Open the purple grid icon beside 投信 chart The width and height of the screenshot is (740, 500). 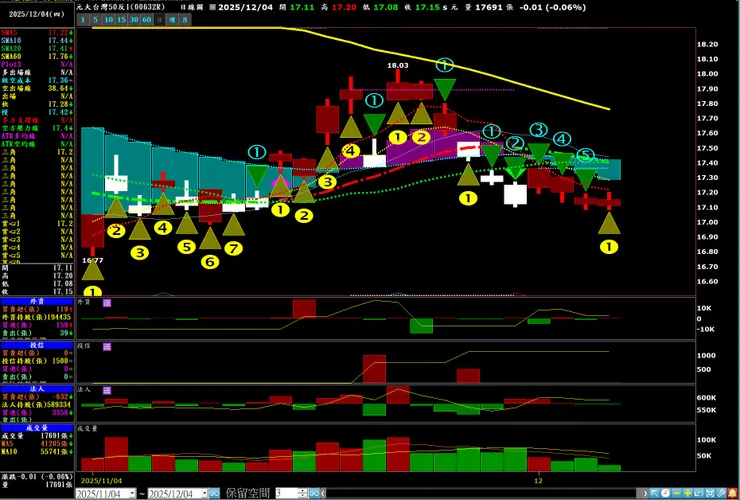(x=107, y=347)
